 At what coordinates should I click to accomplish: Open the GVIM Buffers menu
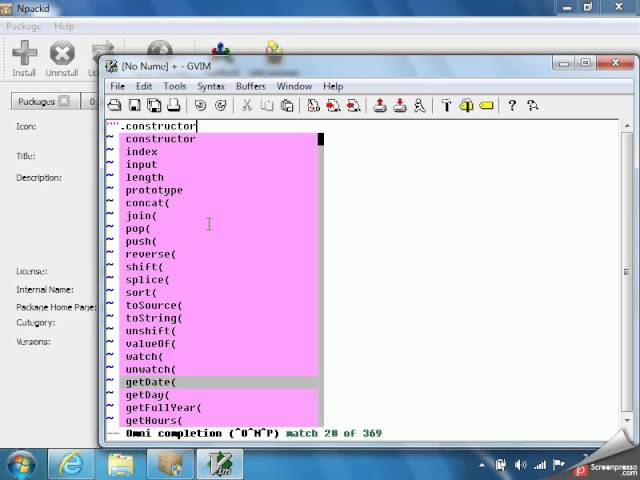251,87
